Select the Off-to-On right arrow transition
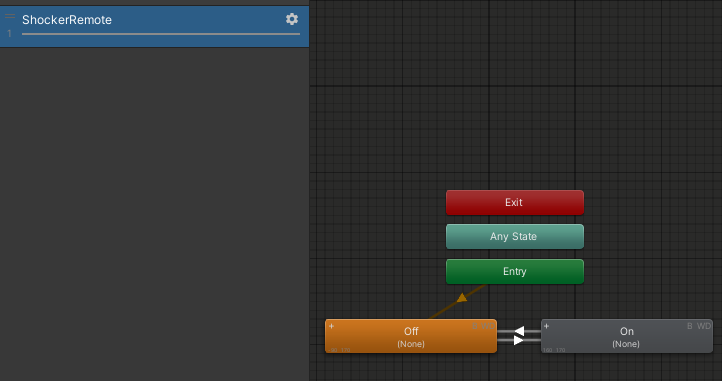Image resolution: width=722 pixels, height=381 pixels. pyautogui.click(x=519, y=340)
